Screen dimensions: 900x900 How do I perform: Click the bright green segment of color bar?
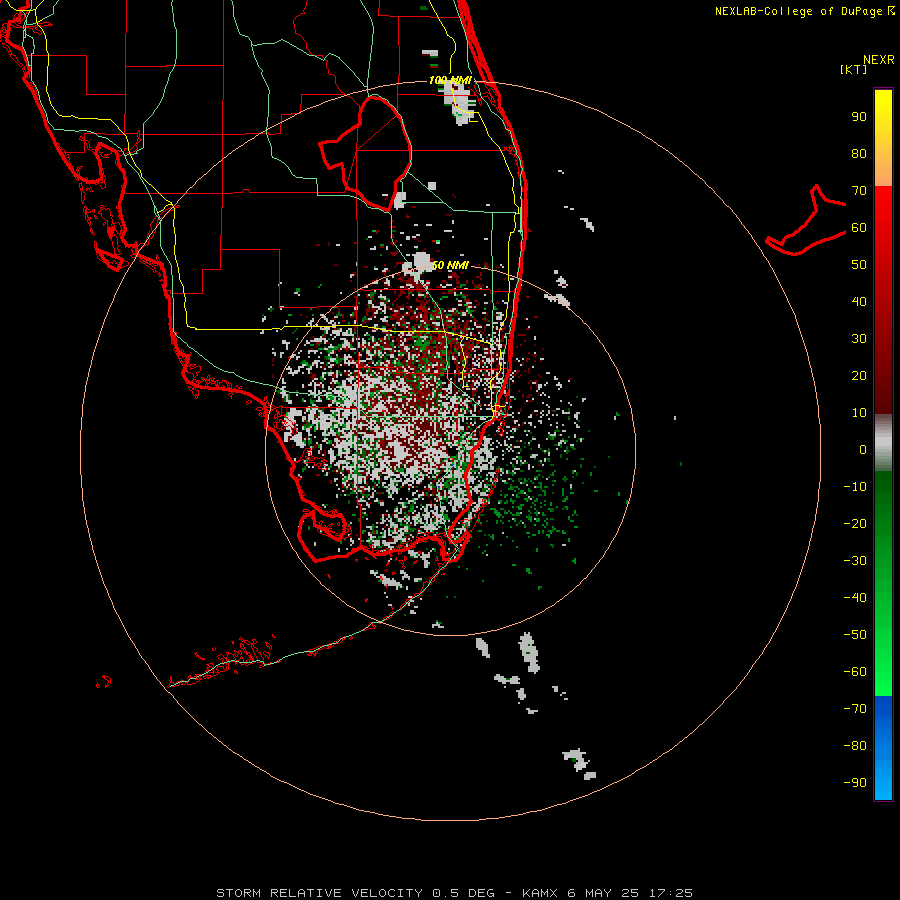pos(883,660)
